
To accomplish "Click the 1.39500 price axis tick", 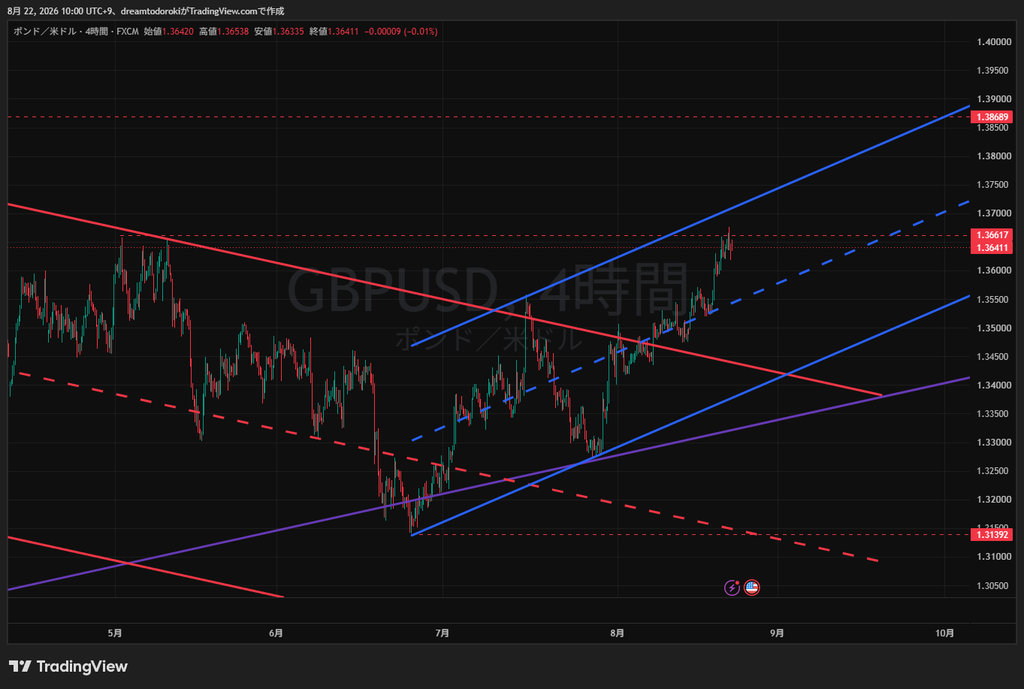I will click(x=994, y=71).
